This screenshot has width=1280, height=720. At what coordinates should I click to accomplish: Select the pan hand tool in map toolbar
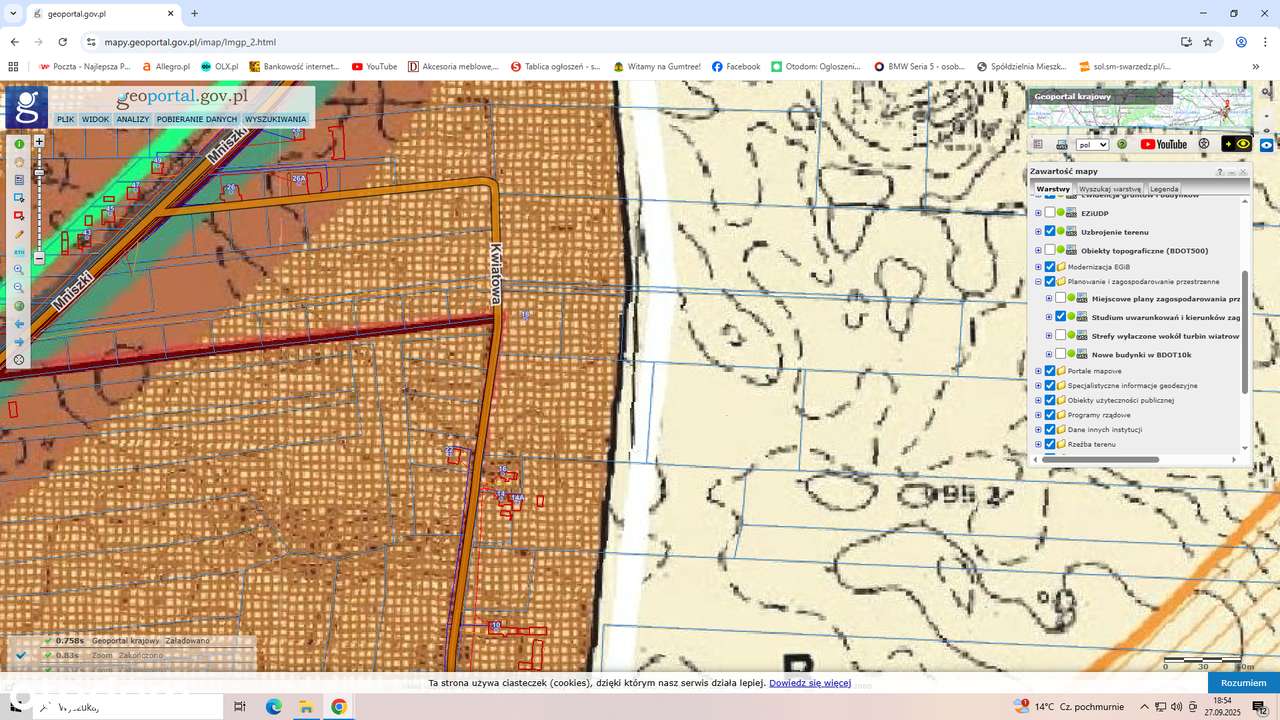click(19, 162)
